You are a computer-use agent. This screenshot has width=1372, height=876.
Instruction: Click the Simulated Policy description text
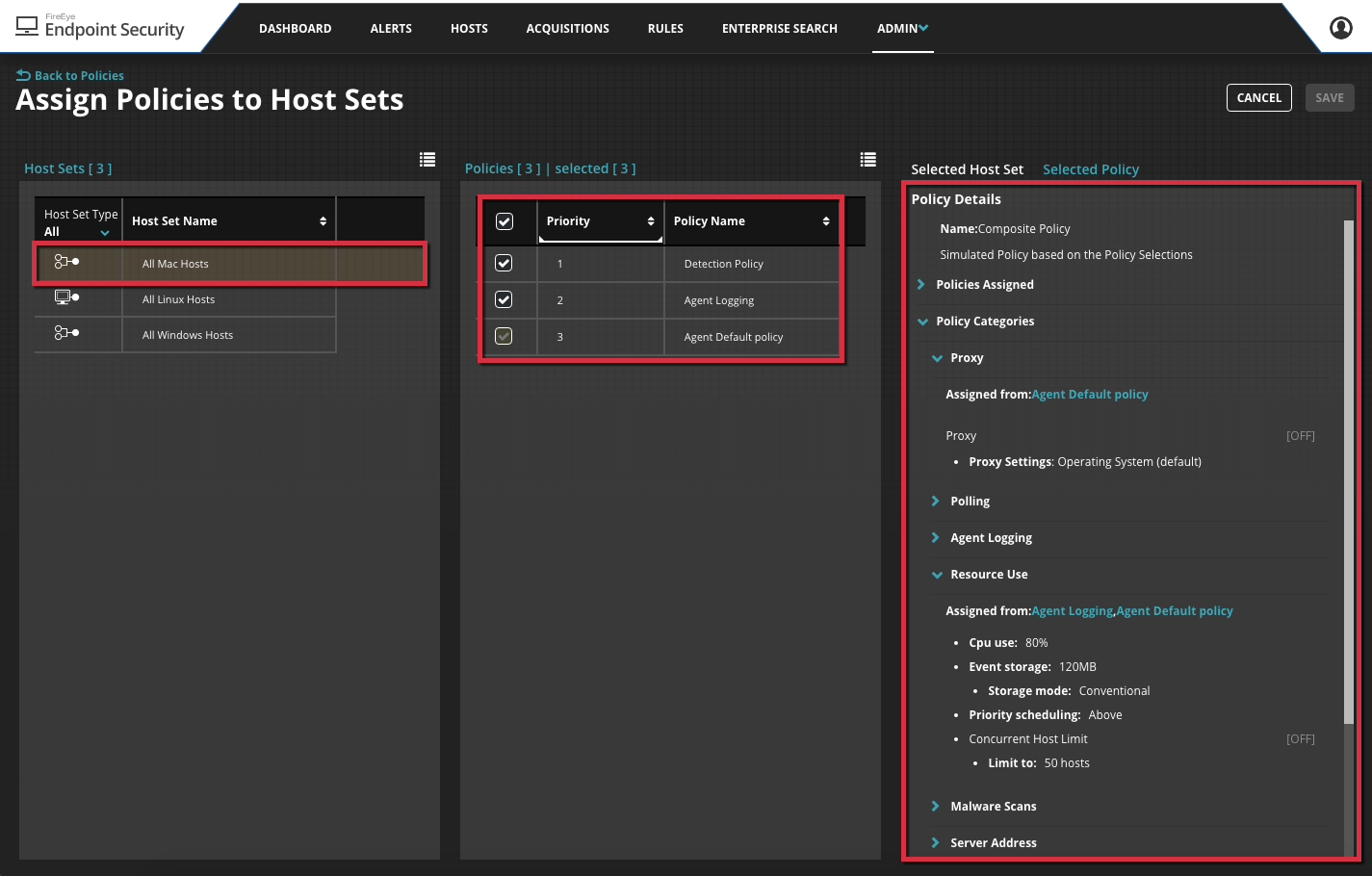click(1066, 255)
